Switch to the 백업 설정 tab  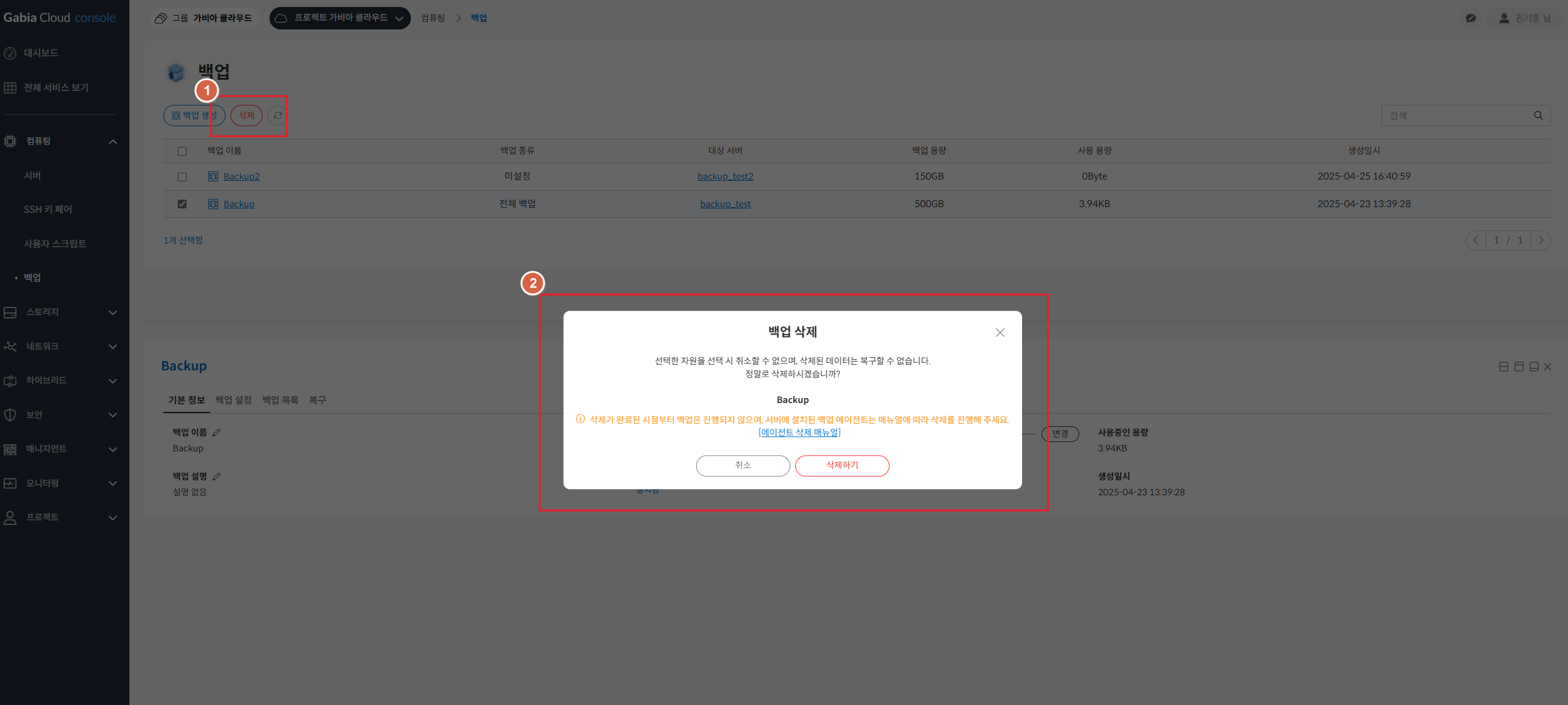[x=233, y=401]
